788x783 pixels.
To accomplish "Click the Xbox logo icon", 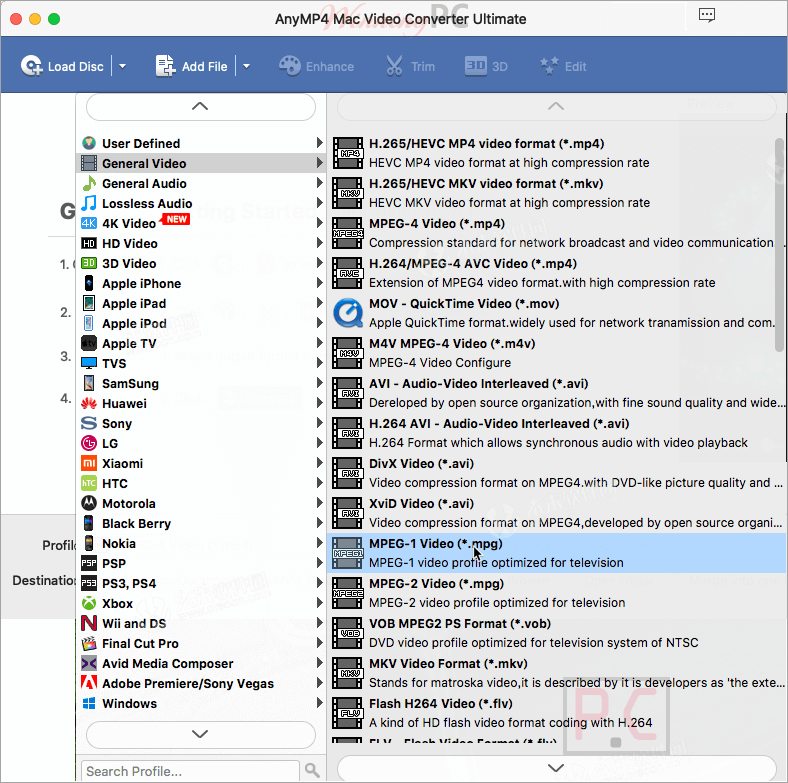I will [89, 603].
